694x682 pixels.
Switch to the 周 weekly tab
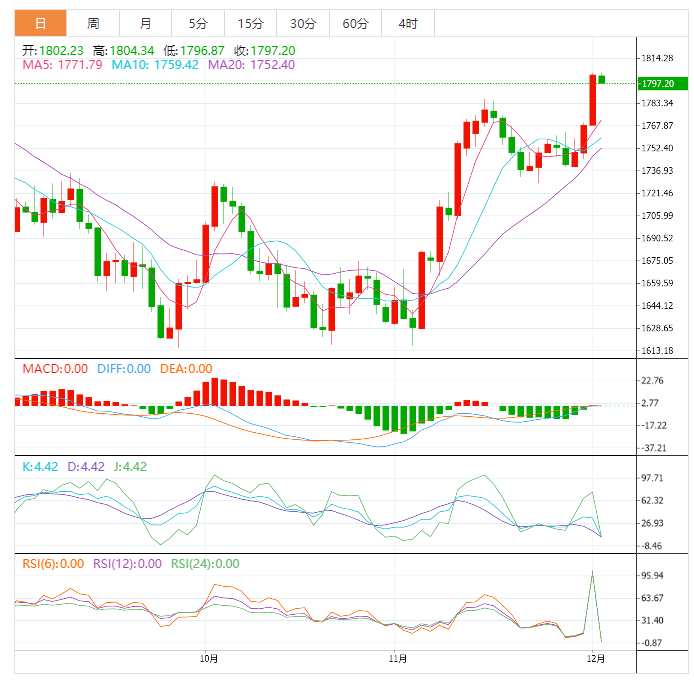[93, 23]
